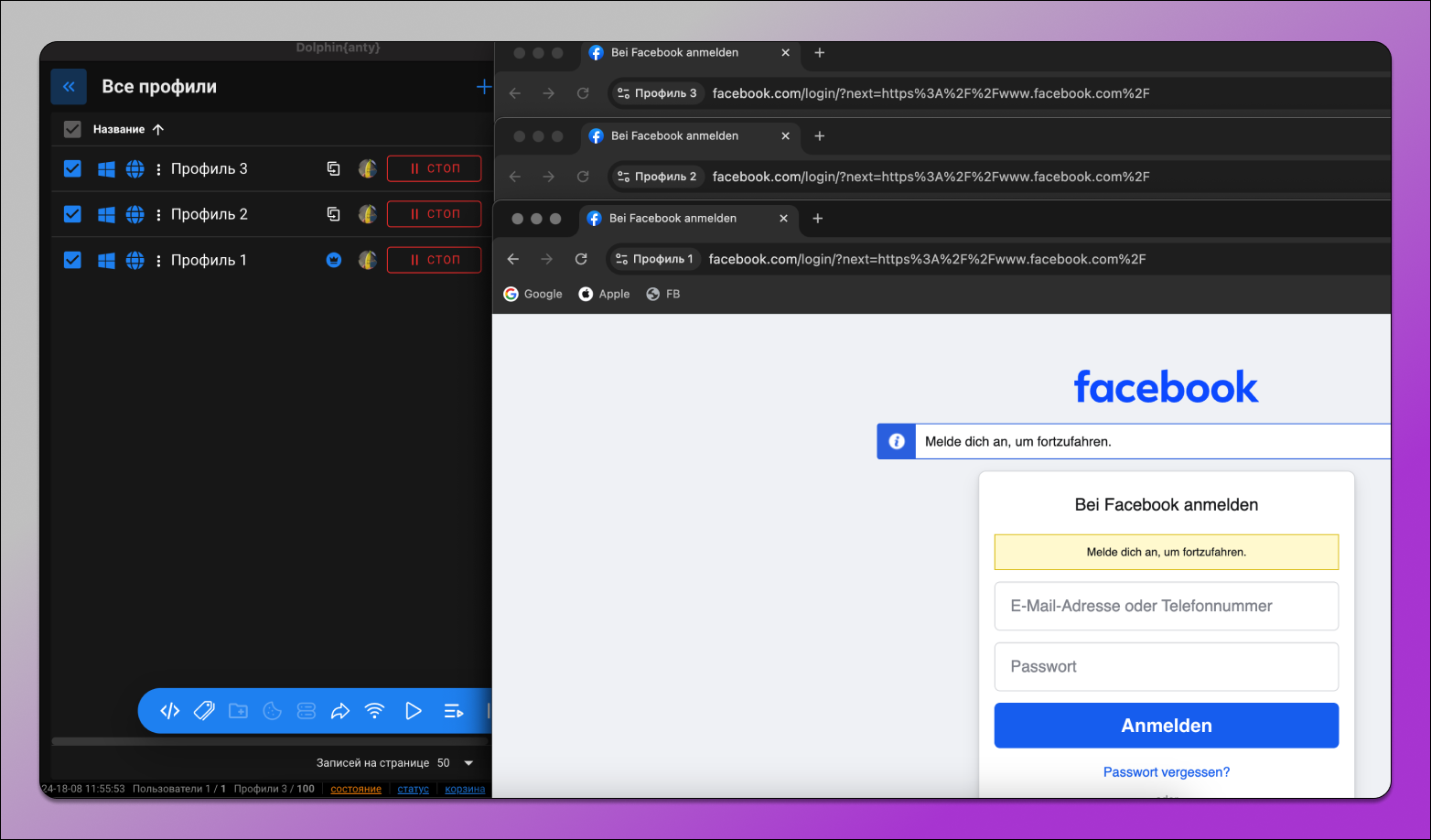Click the blue plus icon to add profile
Image resolution: width=1431 pixels, height=840 pixels.
[x=483, y=87]
